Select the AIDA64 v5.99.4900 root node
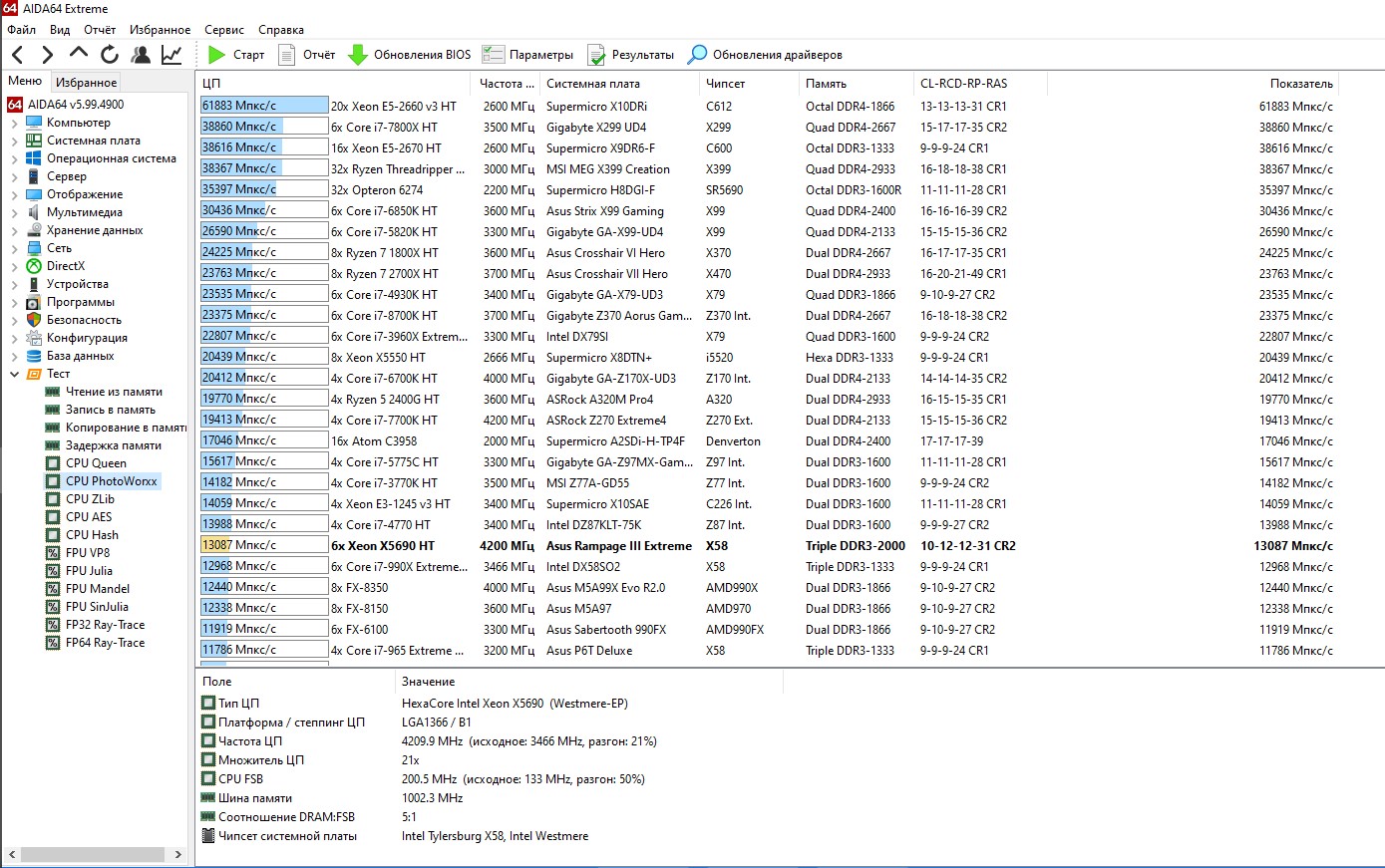This screenshot has width=1385, height=868. coord(66,105)
